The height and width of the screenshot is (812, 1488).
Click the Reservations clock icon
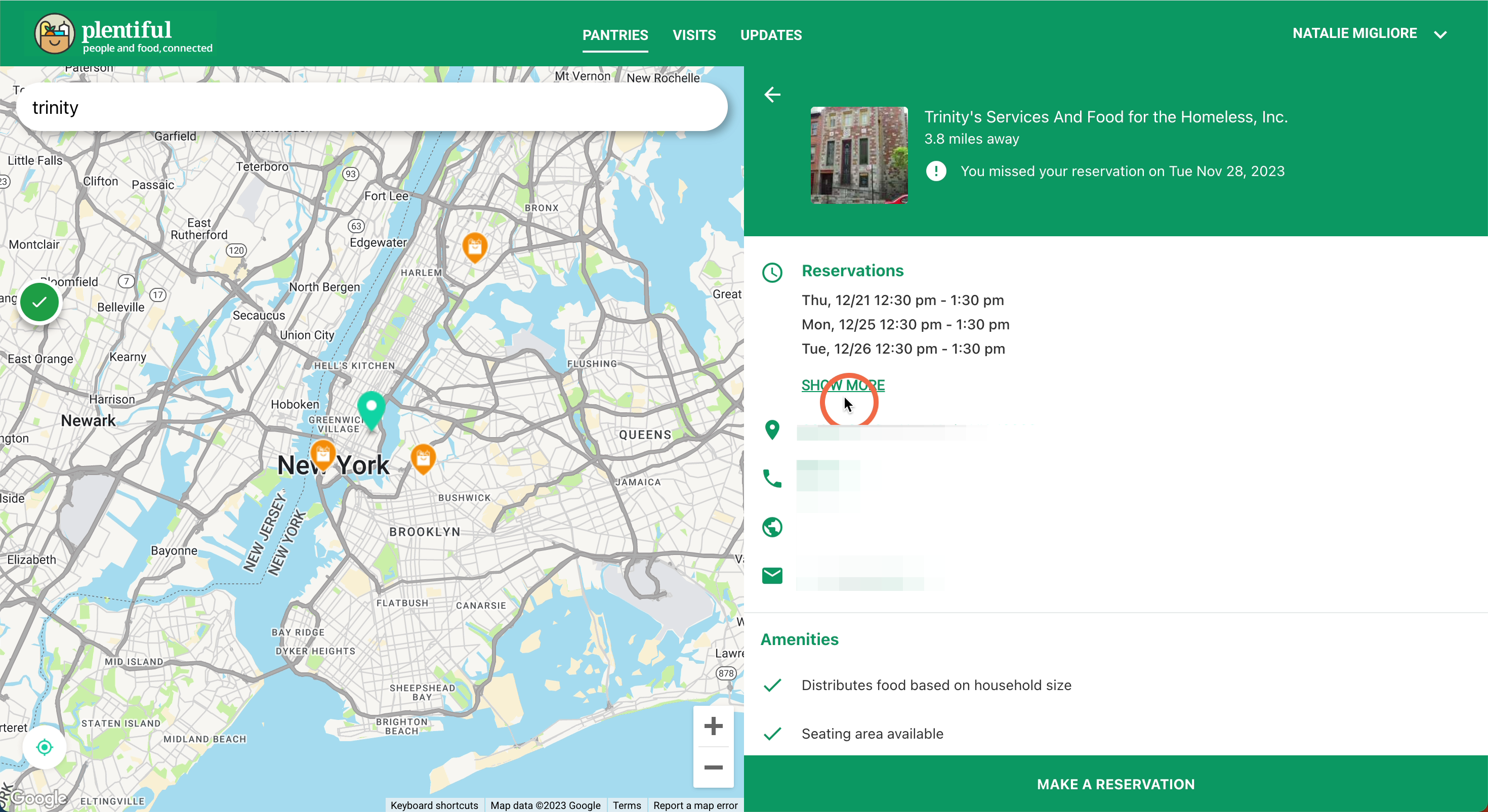772,272
